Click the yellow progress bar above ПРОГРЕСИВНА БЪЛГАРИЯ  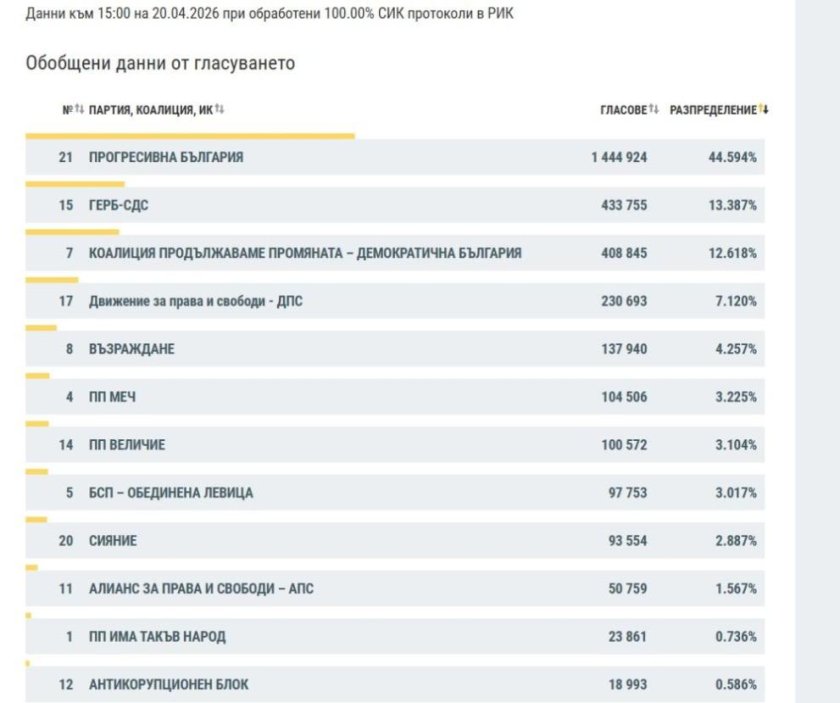coord(190,136)
